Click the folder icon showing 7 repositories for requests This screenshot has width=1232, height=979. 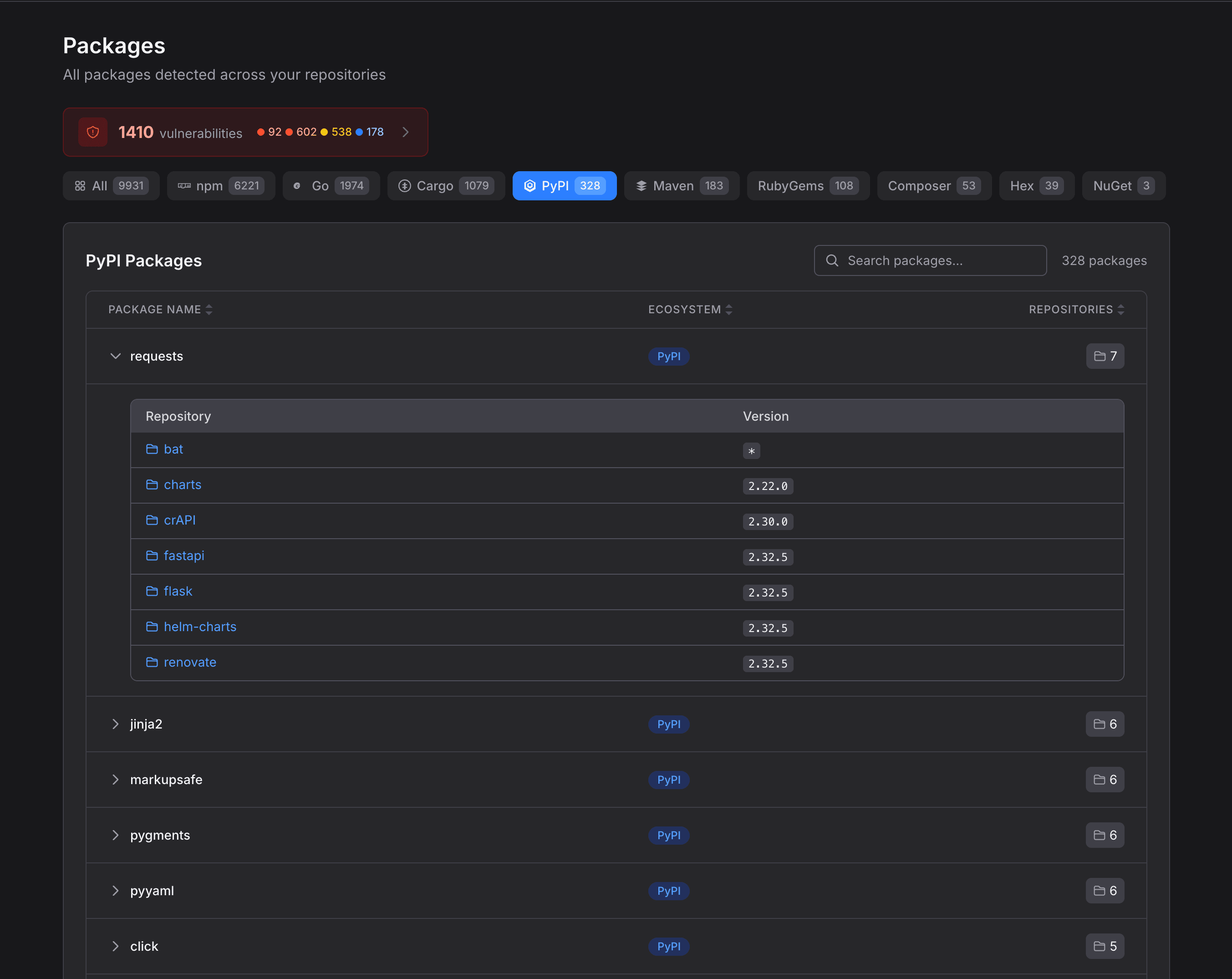[x=1105, y=356]
